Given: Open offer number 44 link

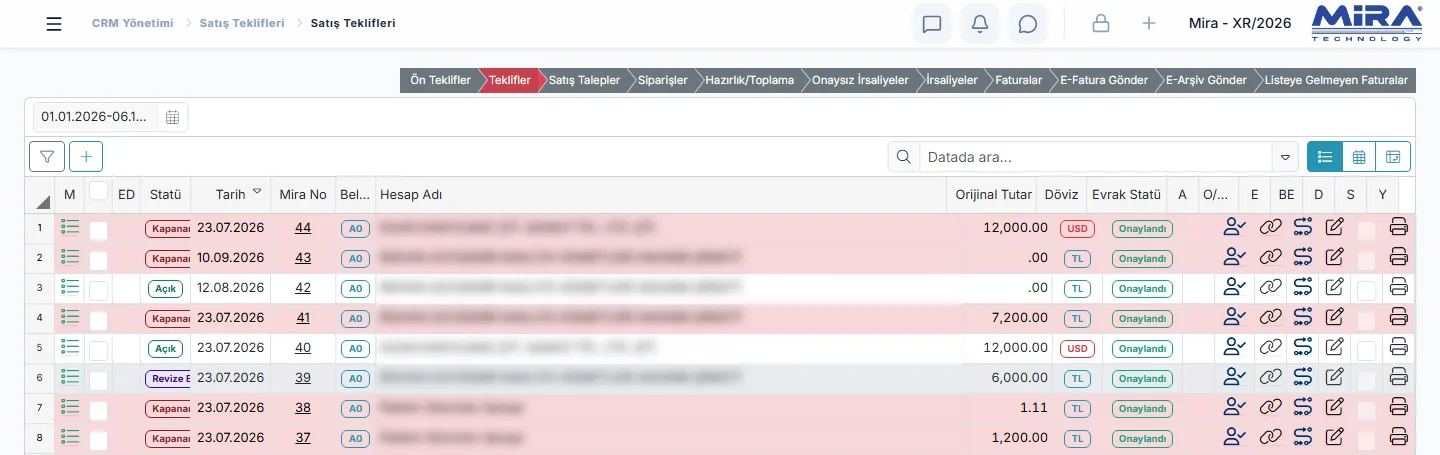Looking at the screenshot, I should [x=303, y=228].
